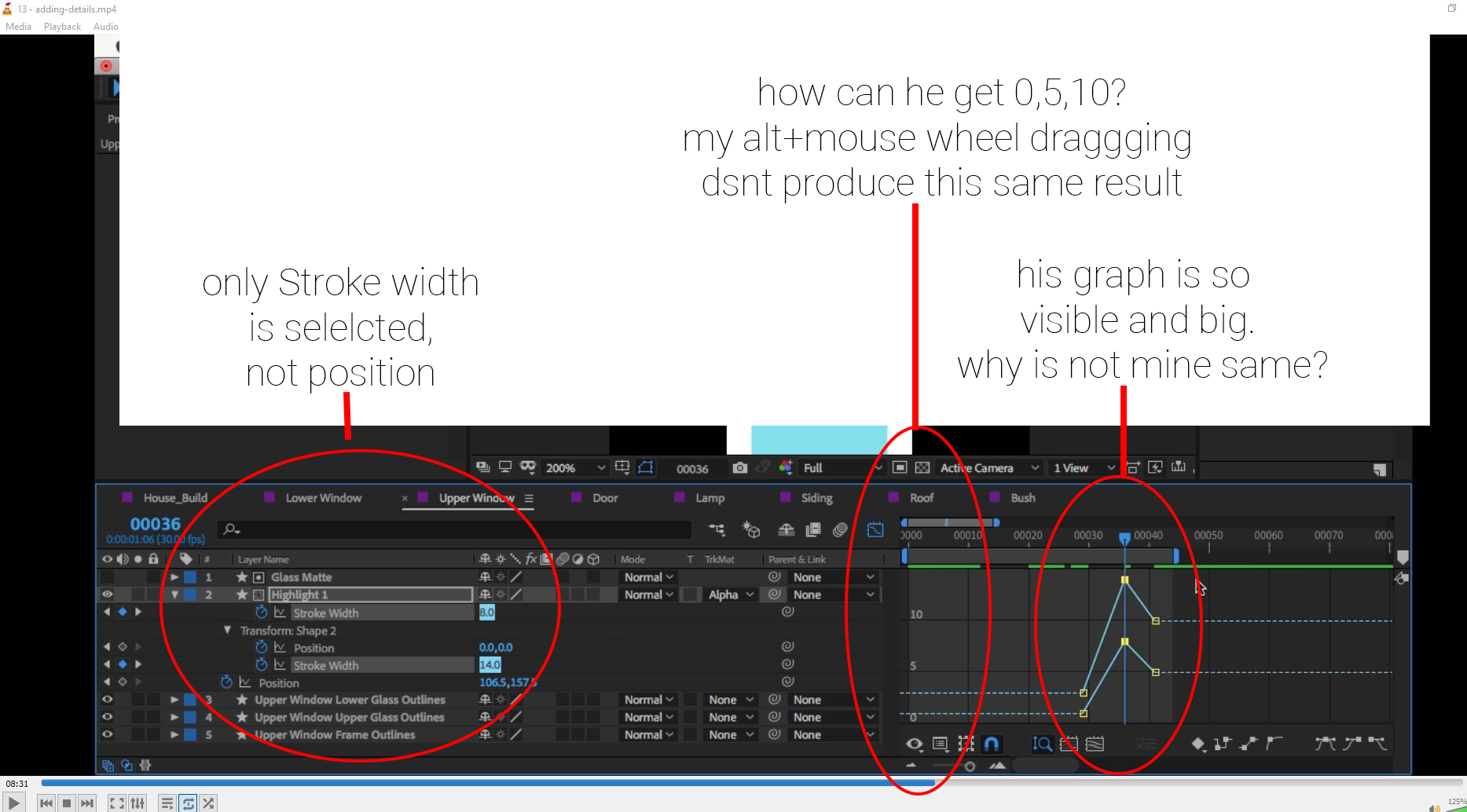Click the fit-graph-to-view magnifier icon
Viewport: 1467px width, 812px height.
point(1042,744)
